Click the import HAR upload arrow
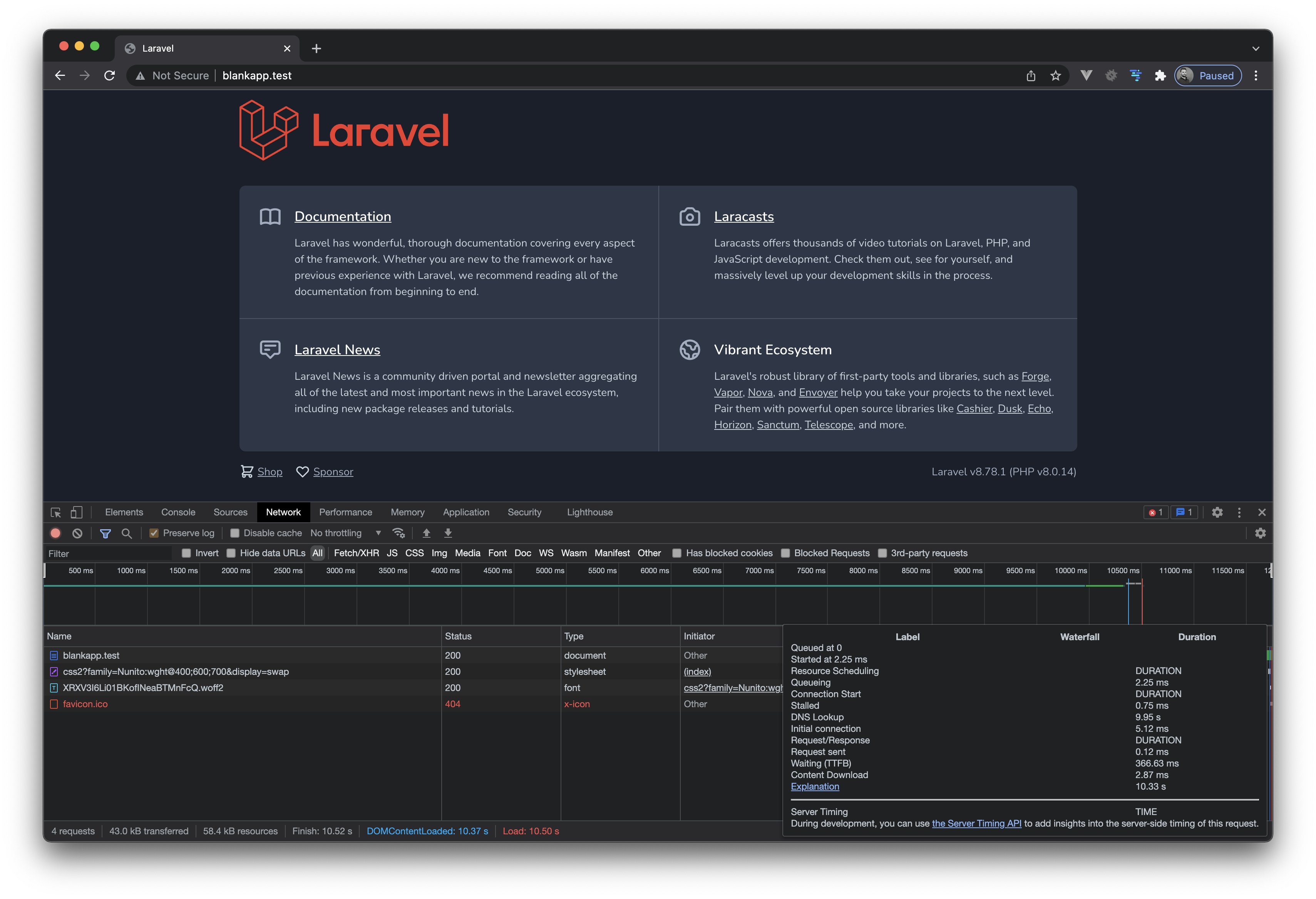The height and width of the screenshot is (899, 1316). [426, 533]
